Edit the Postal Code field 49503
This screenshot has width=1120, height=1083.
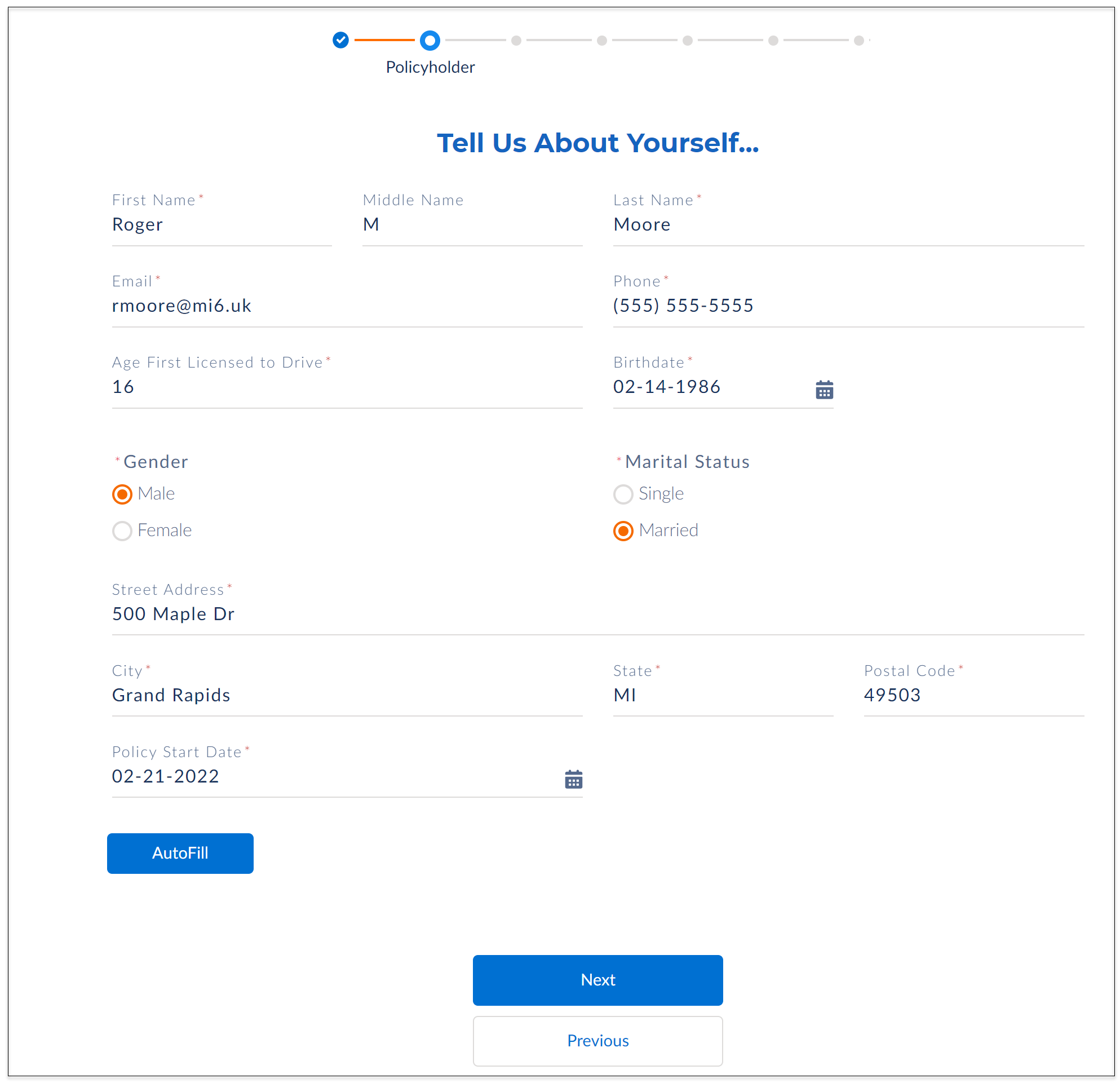coord(973,695)
